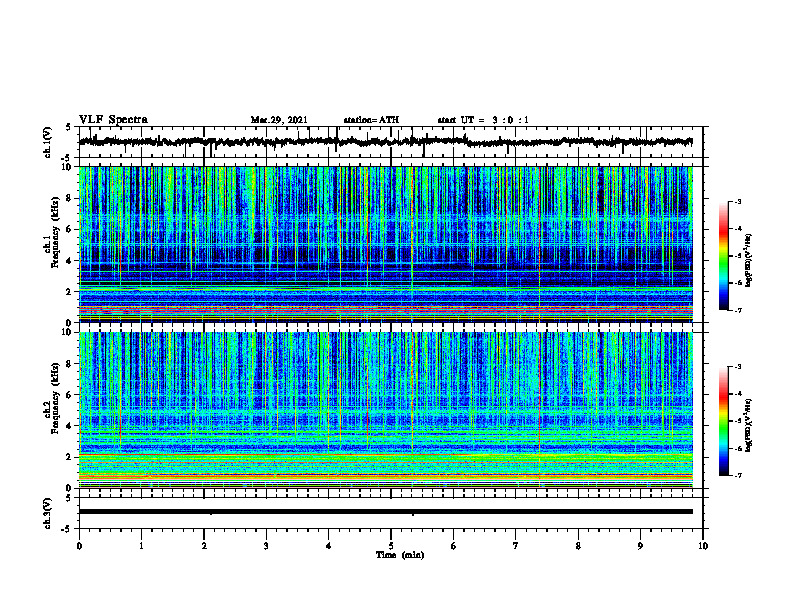Click the time axis tick label "9"

point(640,546)
